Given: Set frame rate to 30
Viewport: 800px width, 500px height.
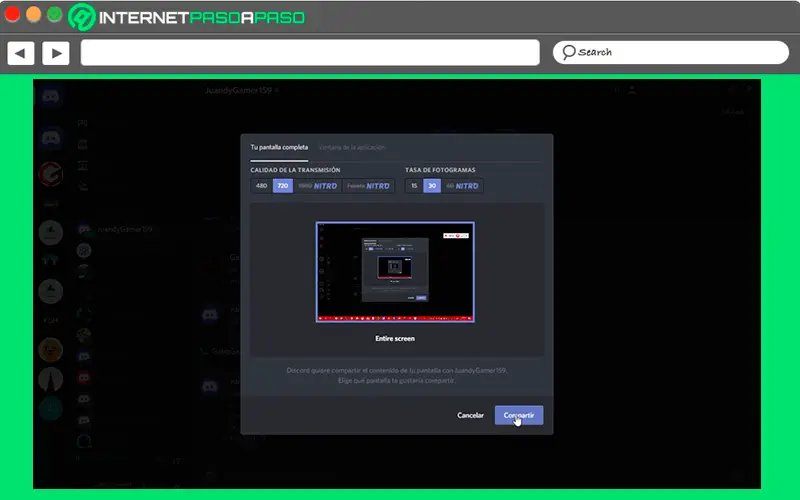Looking at the screenshot, I should tap(432, 186).
